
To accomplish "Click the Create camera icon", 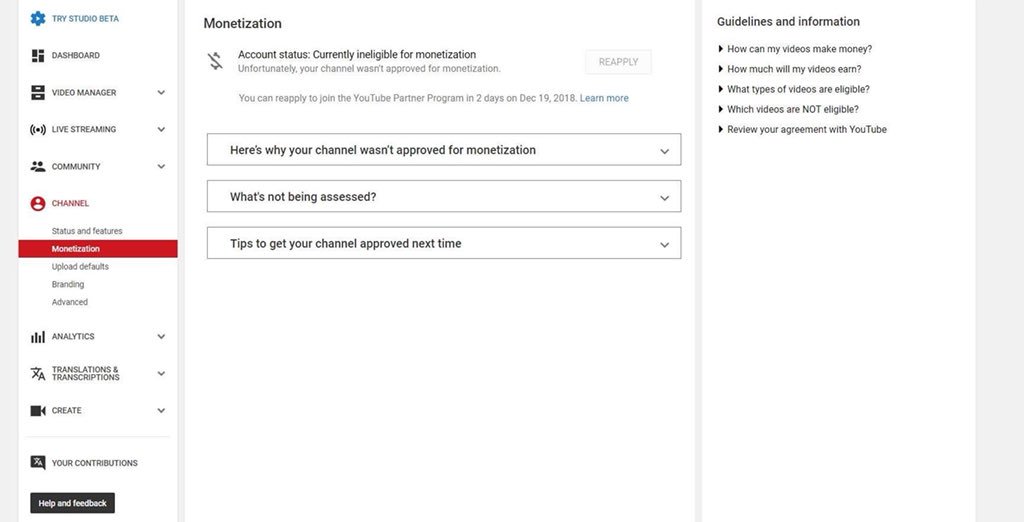I will pos(38,411).
